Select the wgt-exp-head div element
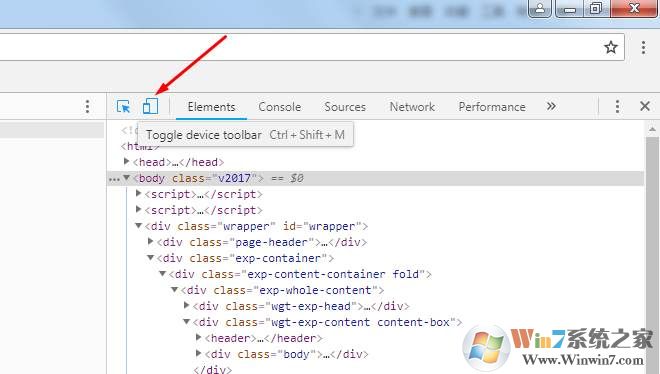Screen dimensions: 660x374 tap(301, 306)
